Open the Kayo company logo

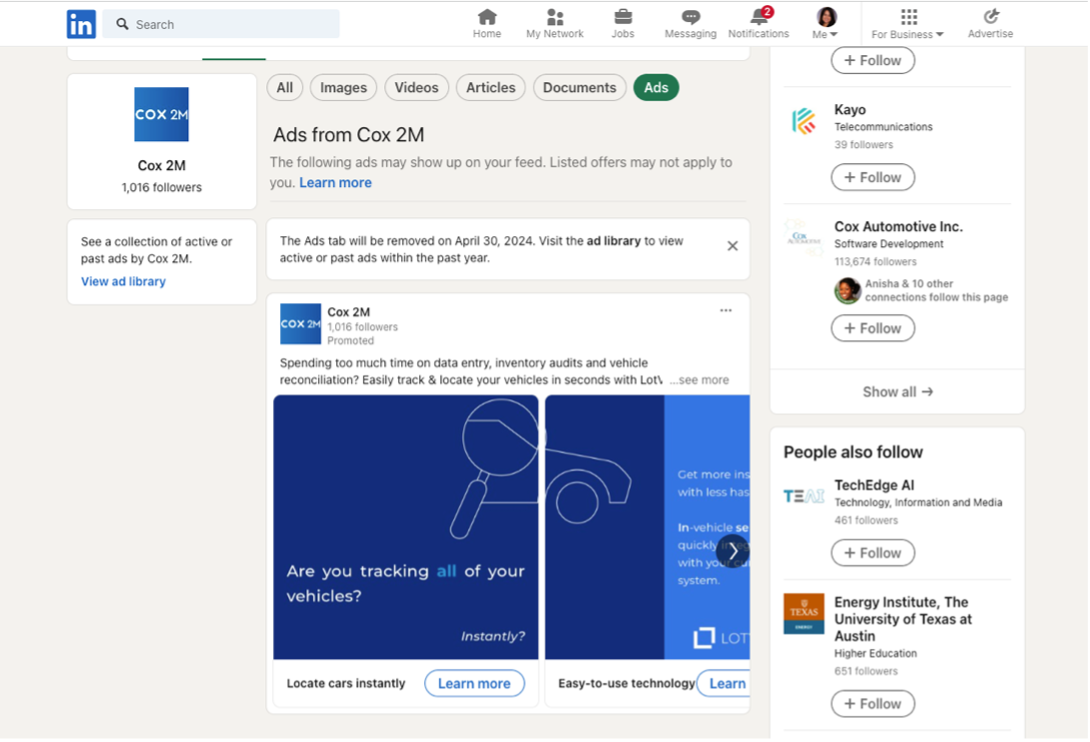point(804,121)
